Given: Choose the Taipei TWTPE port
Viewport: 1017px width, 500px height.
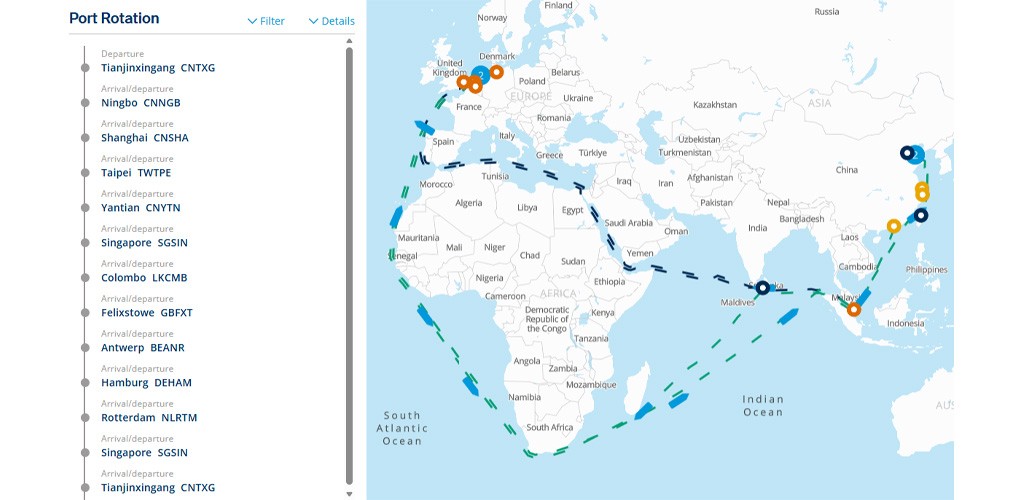Looking at the screenshot, I should click(x=136, y=173).
